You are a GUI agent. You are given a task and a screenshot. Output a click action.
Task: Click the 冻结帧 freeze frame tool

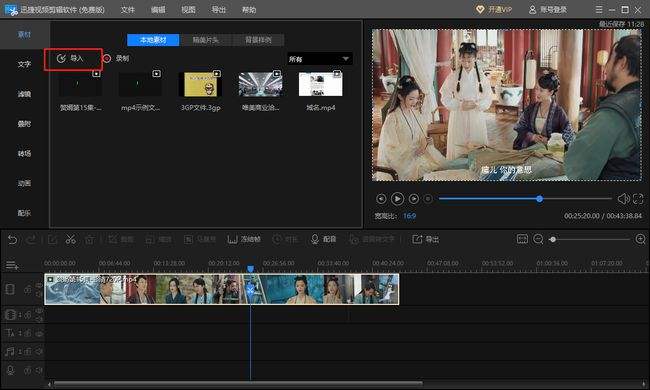(244, 239)
